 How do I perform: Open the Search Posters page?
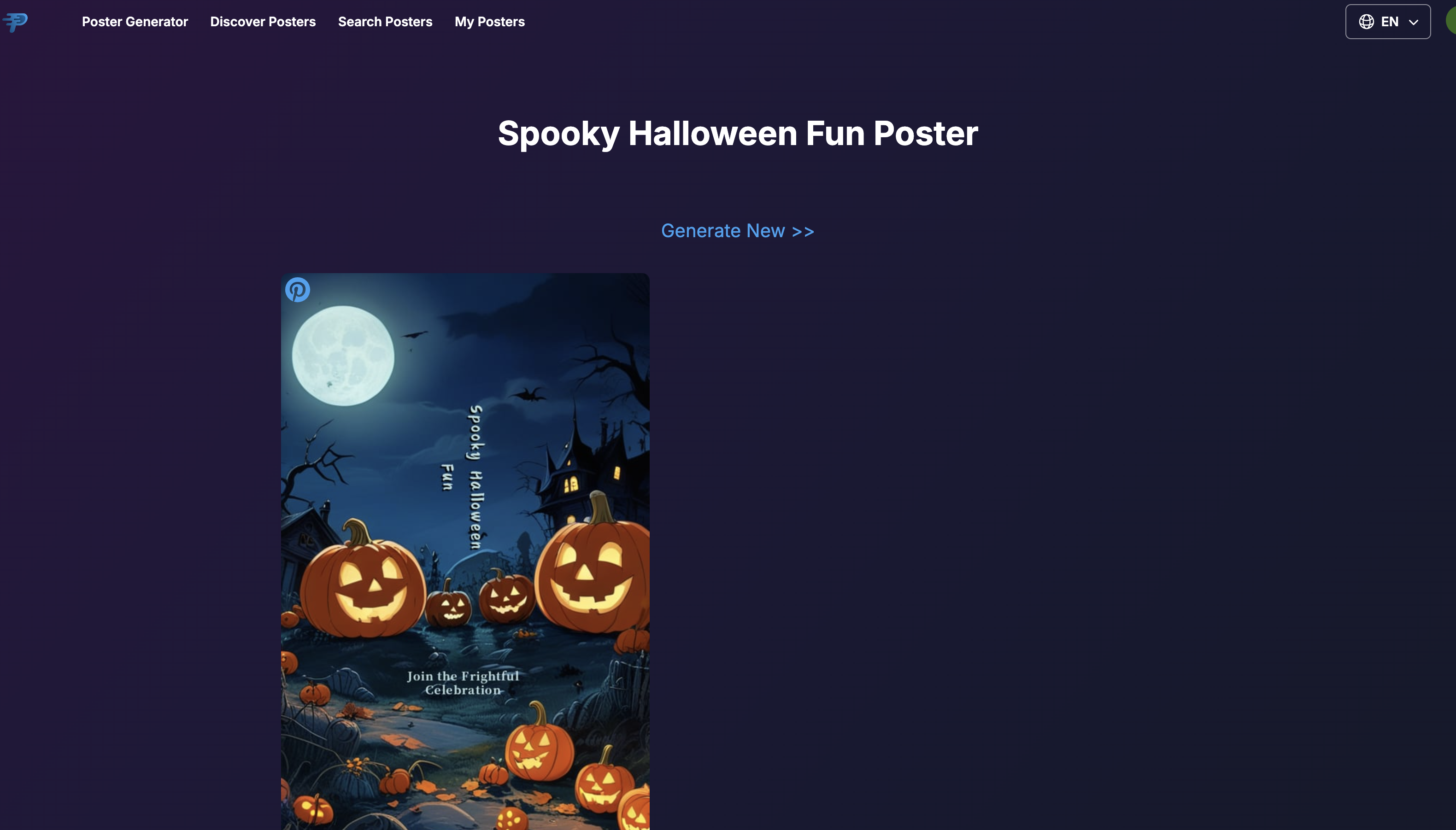tap(385, 22)
